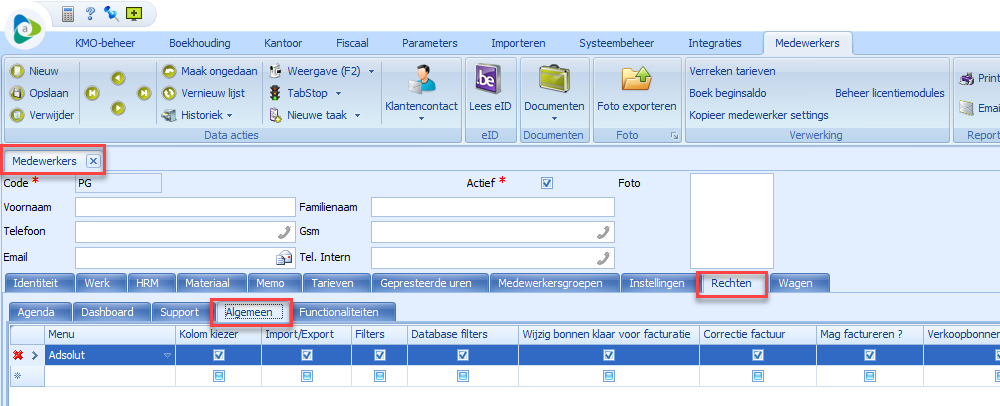Uncheck the Actief checkbox
Screen dimensions: 1000x406
coord(546,183)
